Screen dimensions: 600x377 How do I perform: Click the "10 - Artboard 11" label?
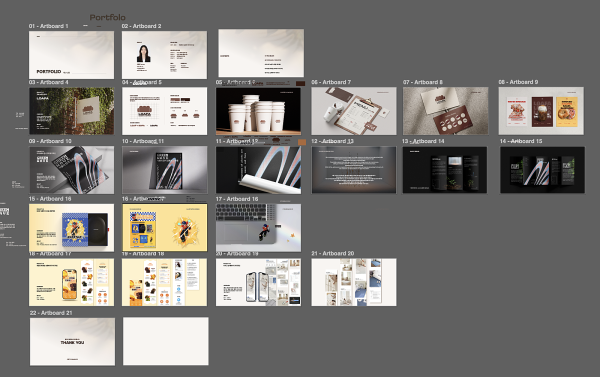[143, 141]
